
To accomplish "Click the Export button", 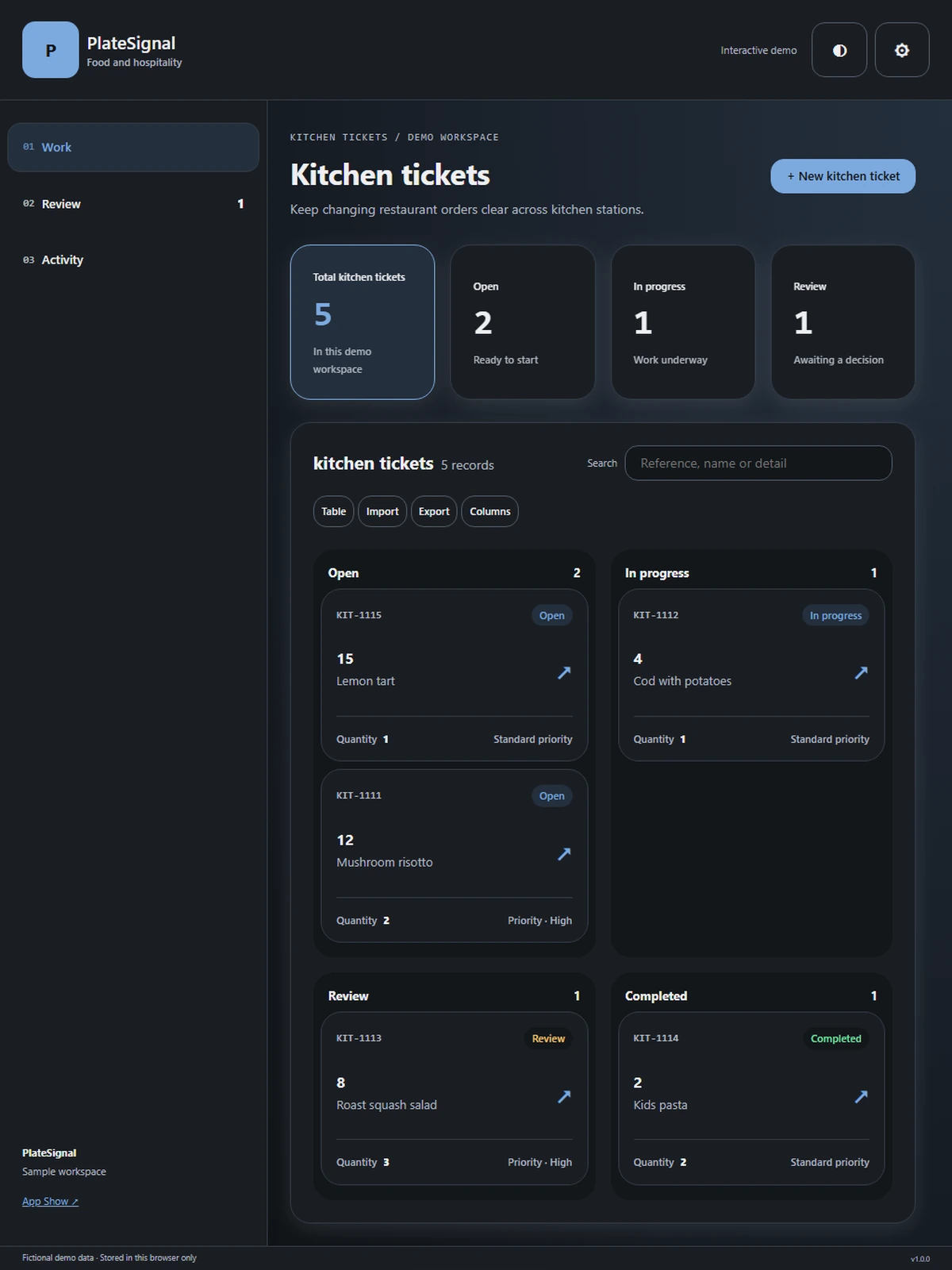I will click(434, 511).
